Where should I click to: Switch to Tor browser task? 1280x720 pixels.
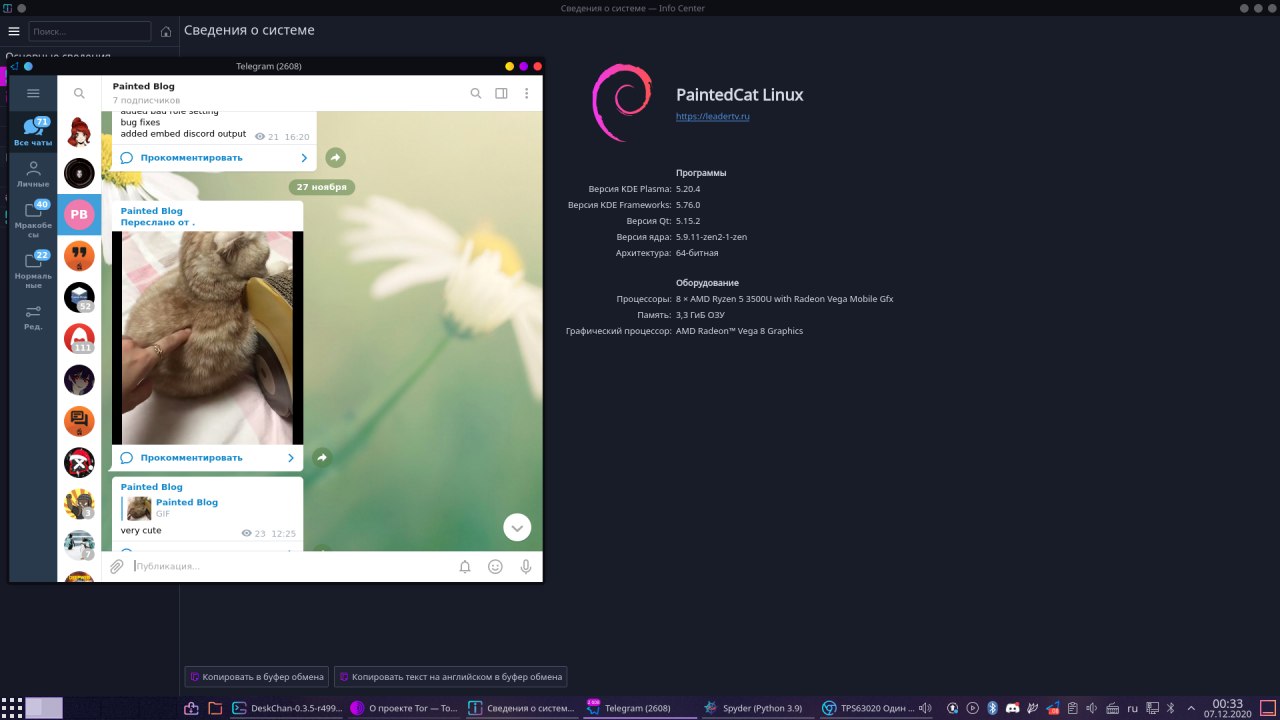[x=404, y=708]
